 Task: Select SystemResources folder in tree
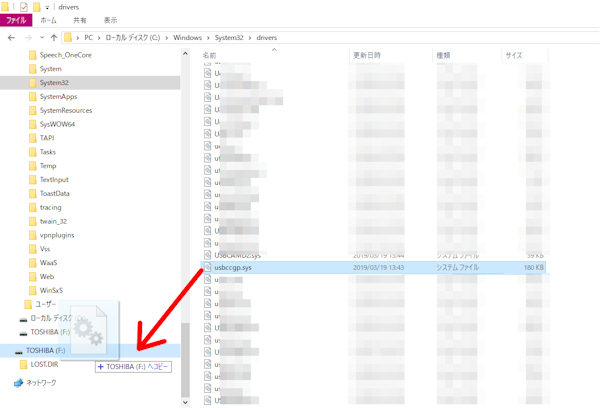(x=66, y=110)
